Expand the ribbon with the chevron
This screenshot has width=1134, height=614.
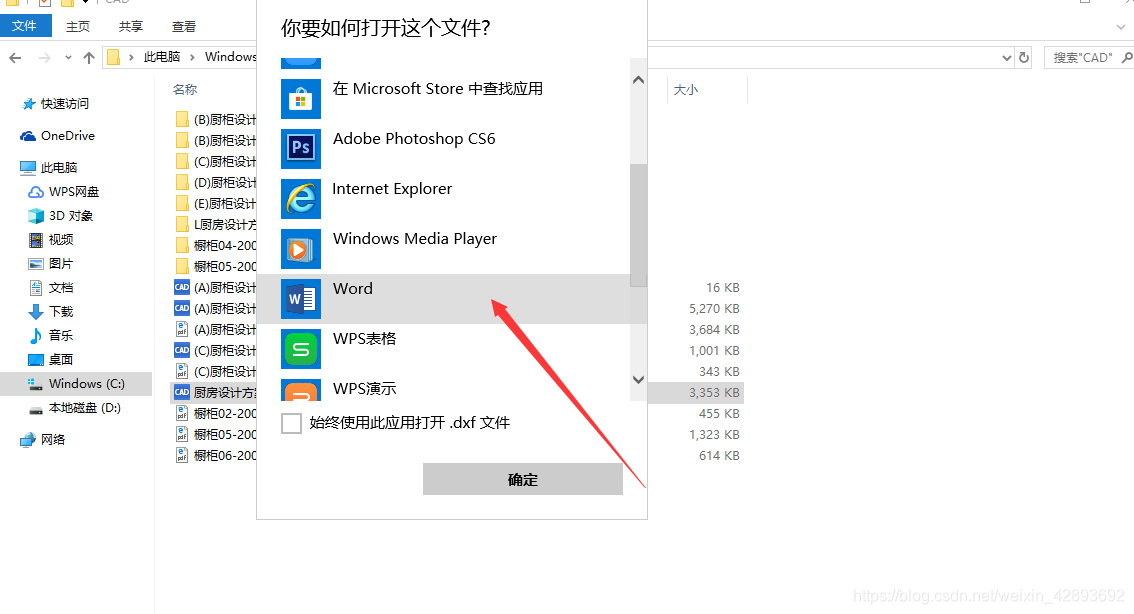pos(1121,27)
